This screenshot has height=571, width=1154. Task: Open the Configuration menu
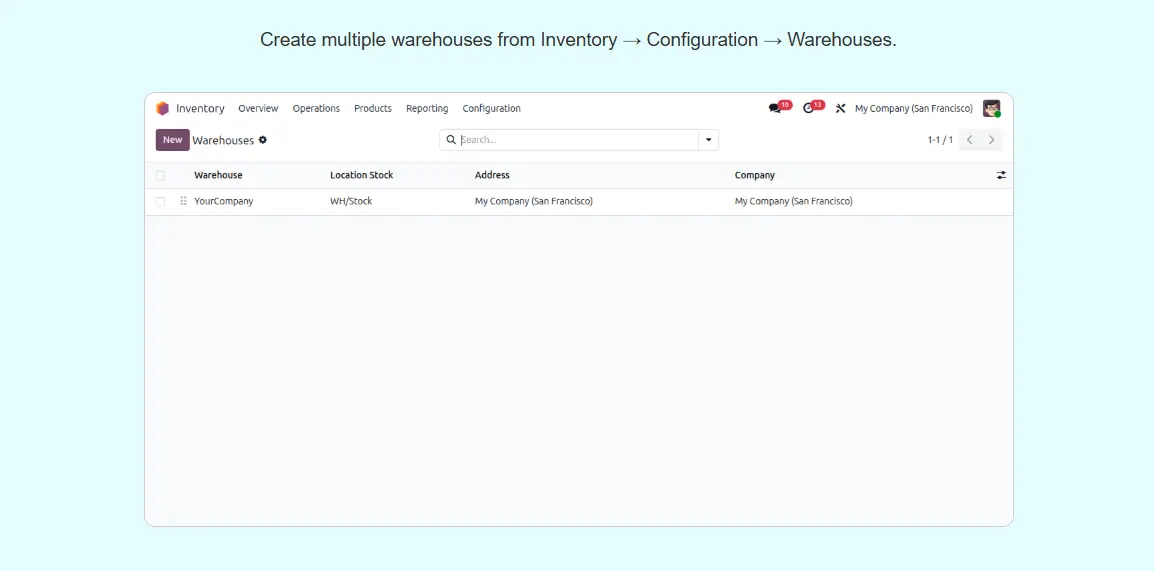pos(491,108)
